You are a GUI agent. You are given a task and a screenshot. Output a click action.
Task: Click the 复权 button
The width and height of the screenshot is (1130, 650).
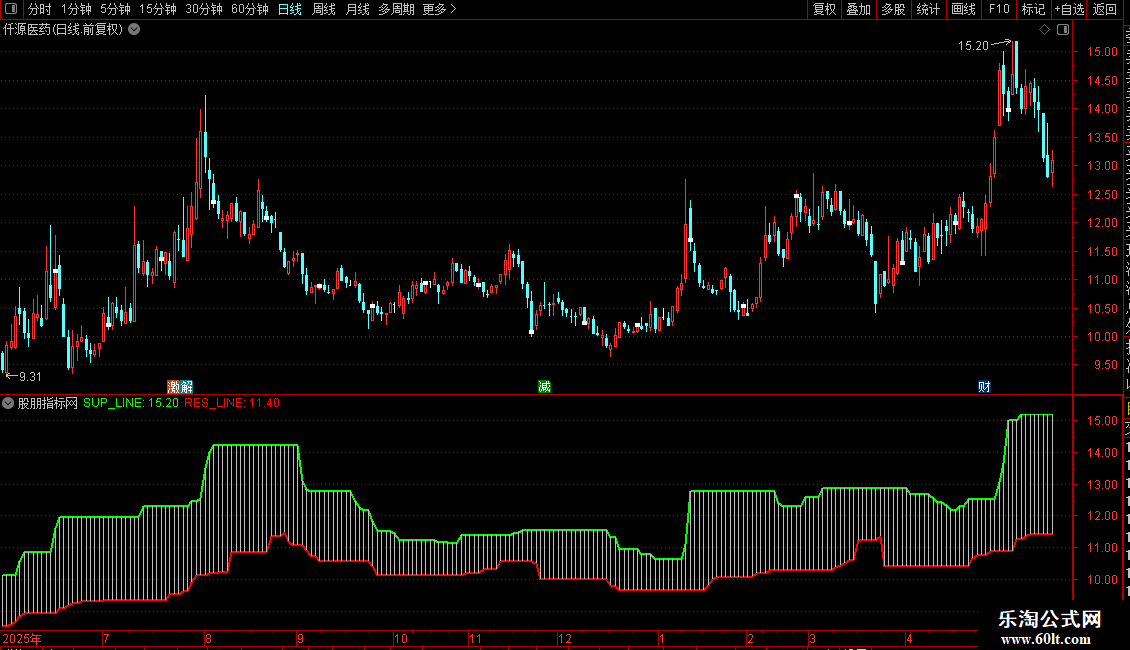click(824, 9)
